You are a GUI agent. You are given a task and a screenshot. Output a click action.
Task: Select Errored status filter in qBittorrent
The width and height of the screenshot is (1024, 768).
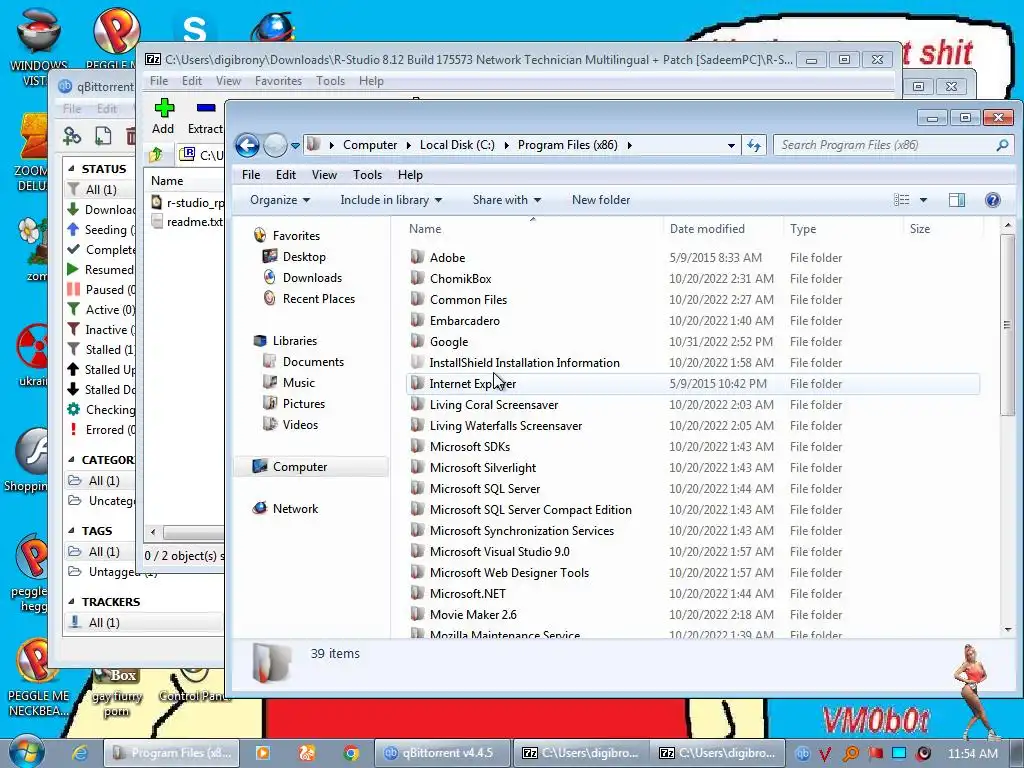point(101,430)
